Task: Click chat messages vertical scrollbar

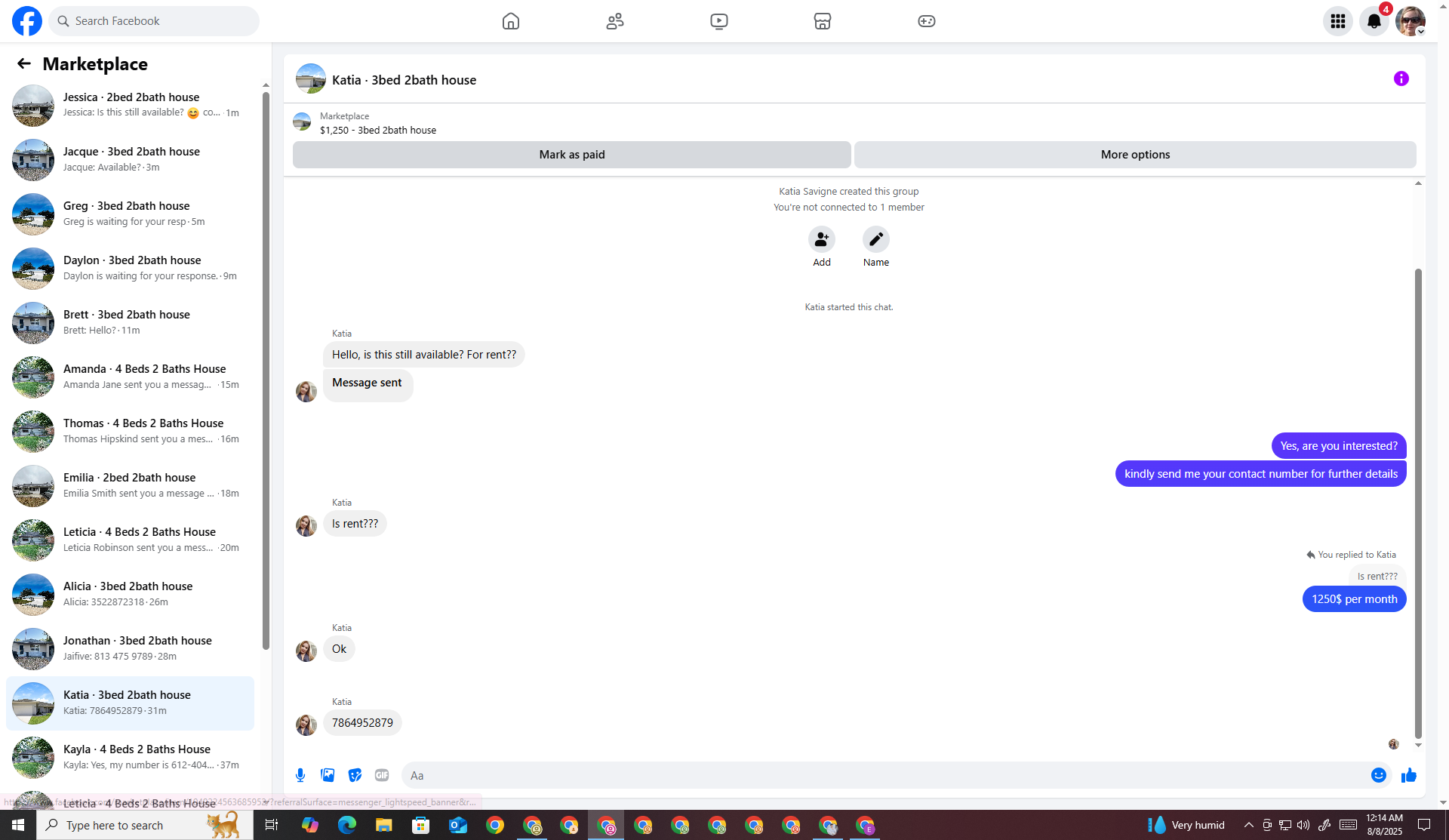Action: click(x=1418, y=502)
